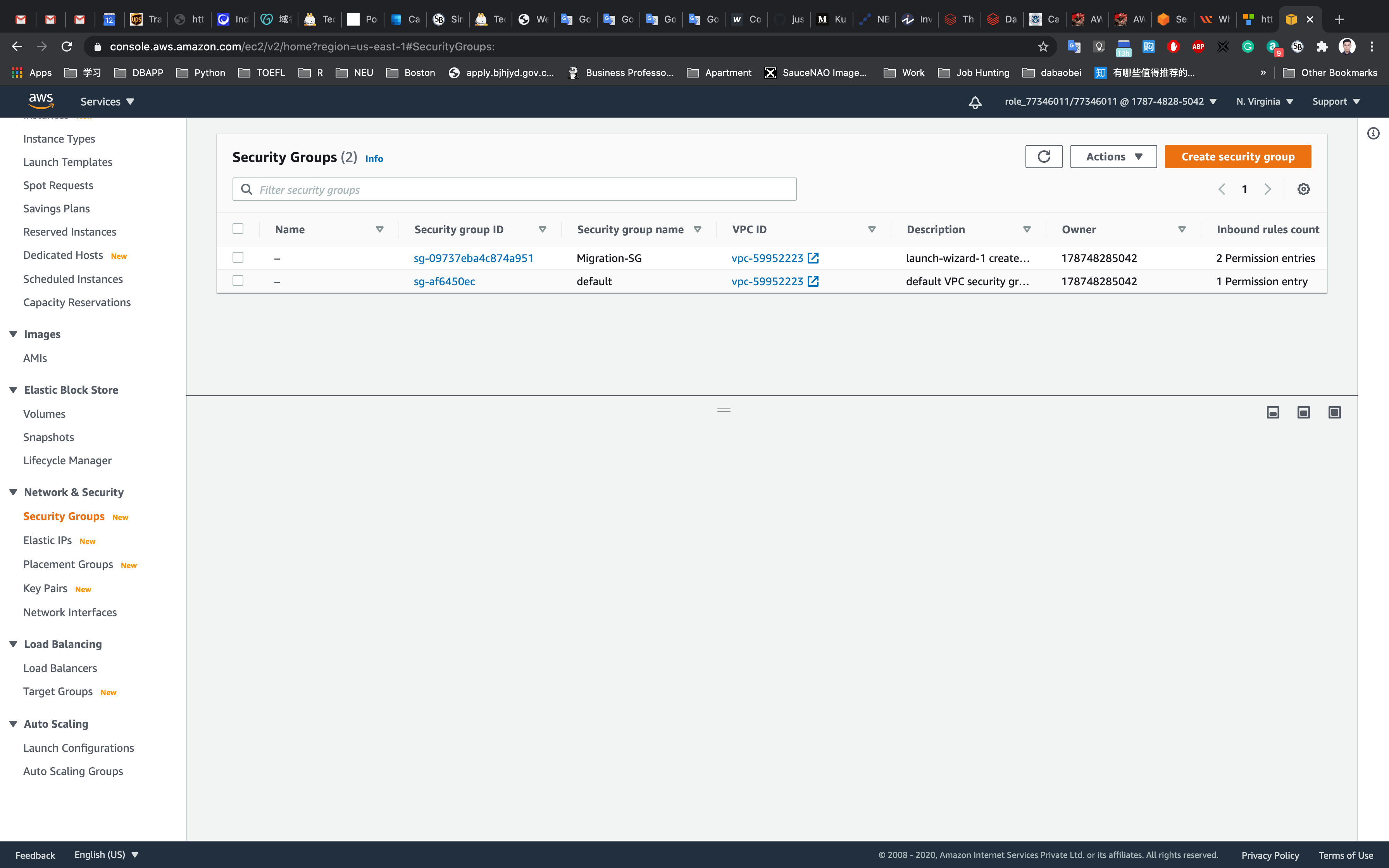Open table preferences gear icon
Screen dimensions: 1389x868
(x=1303, y=189)
